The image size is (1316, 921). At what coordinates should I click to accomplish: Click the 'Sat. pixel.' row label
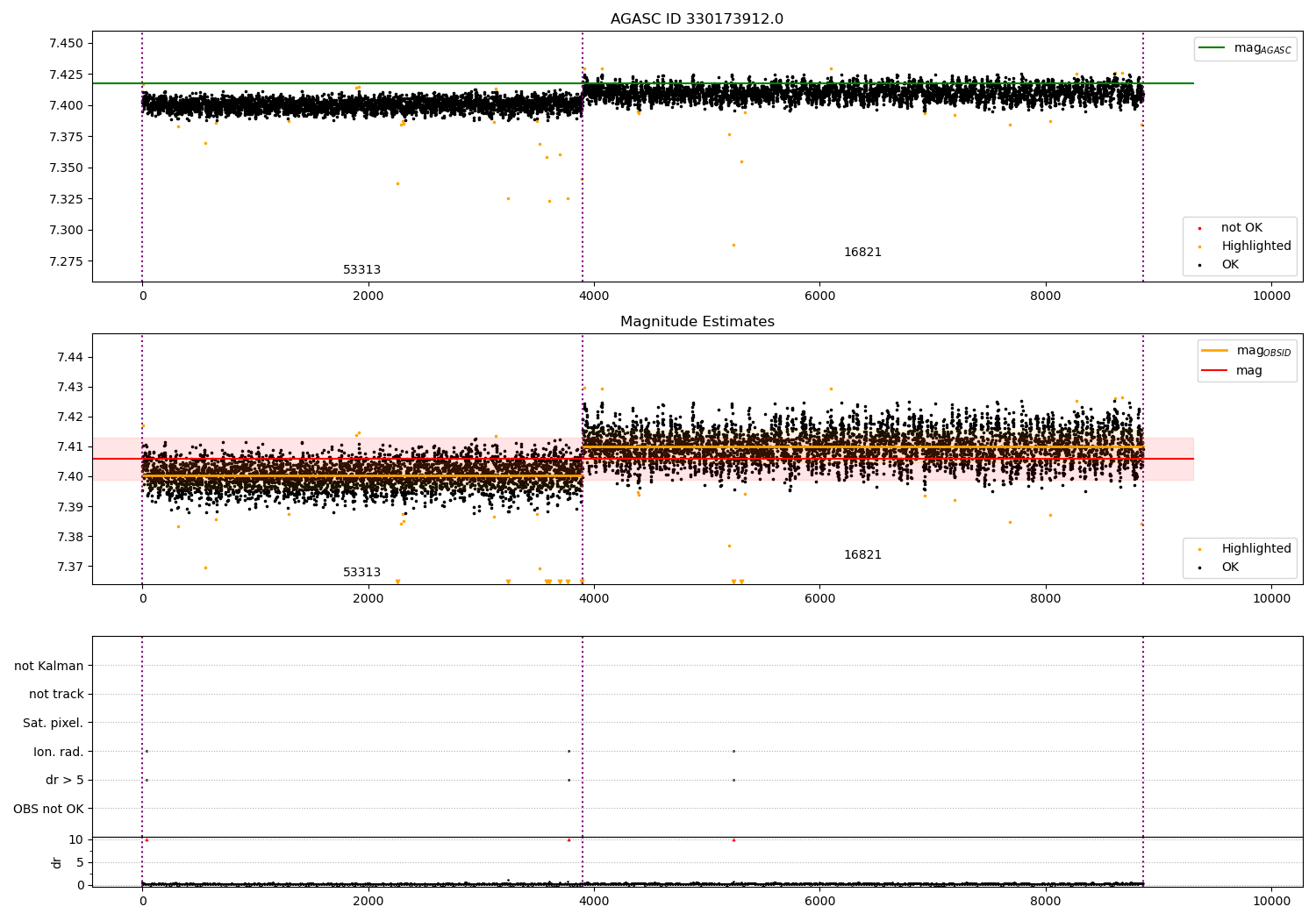[x=54, y=724]
